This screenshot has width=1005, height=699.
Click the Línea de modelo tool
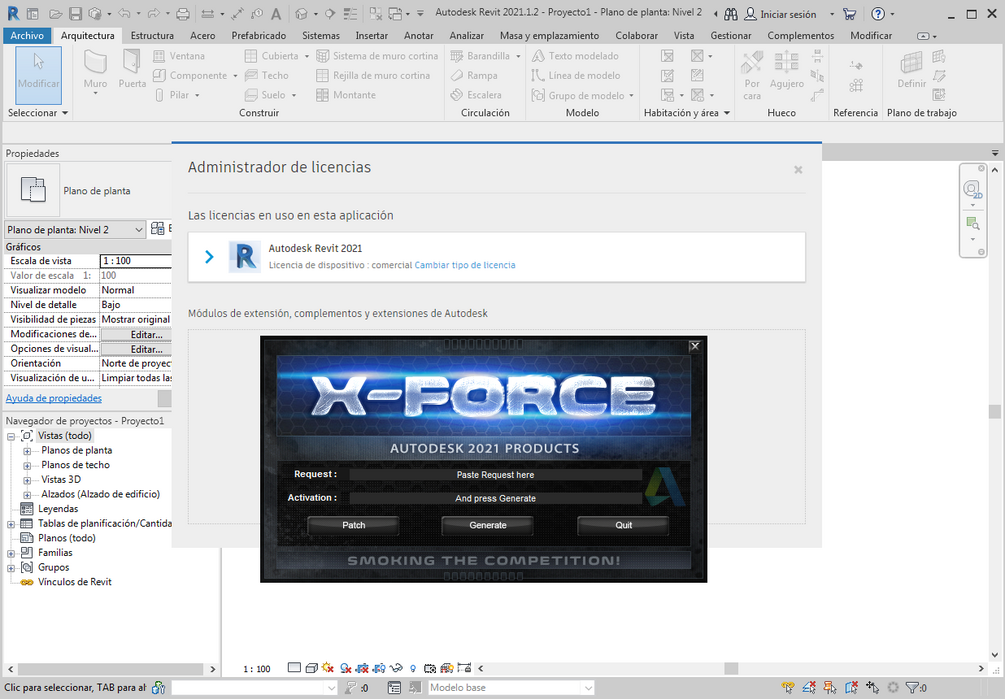(576, 76)
